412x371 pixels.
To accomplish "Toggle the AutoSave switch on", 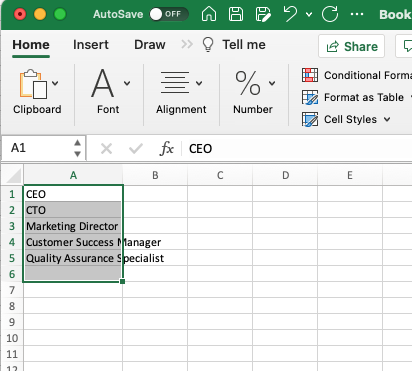I will 169,14.
